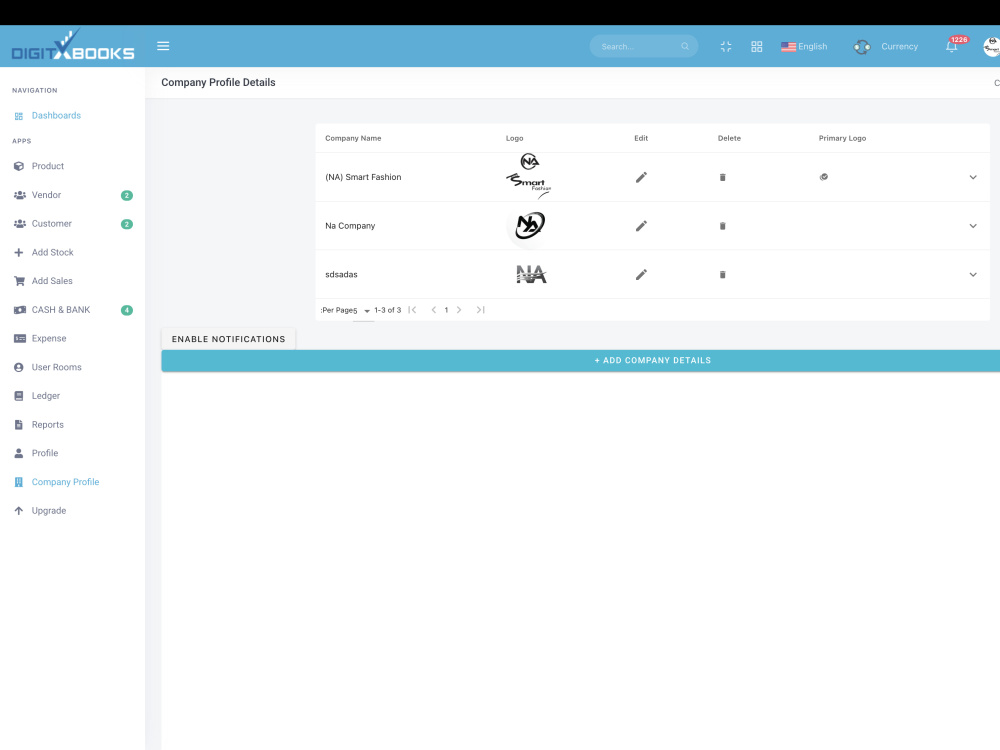Click the search magnifier icon
The image size is (1000, 750).
click(685, 46)
